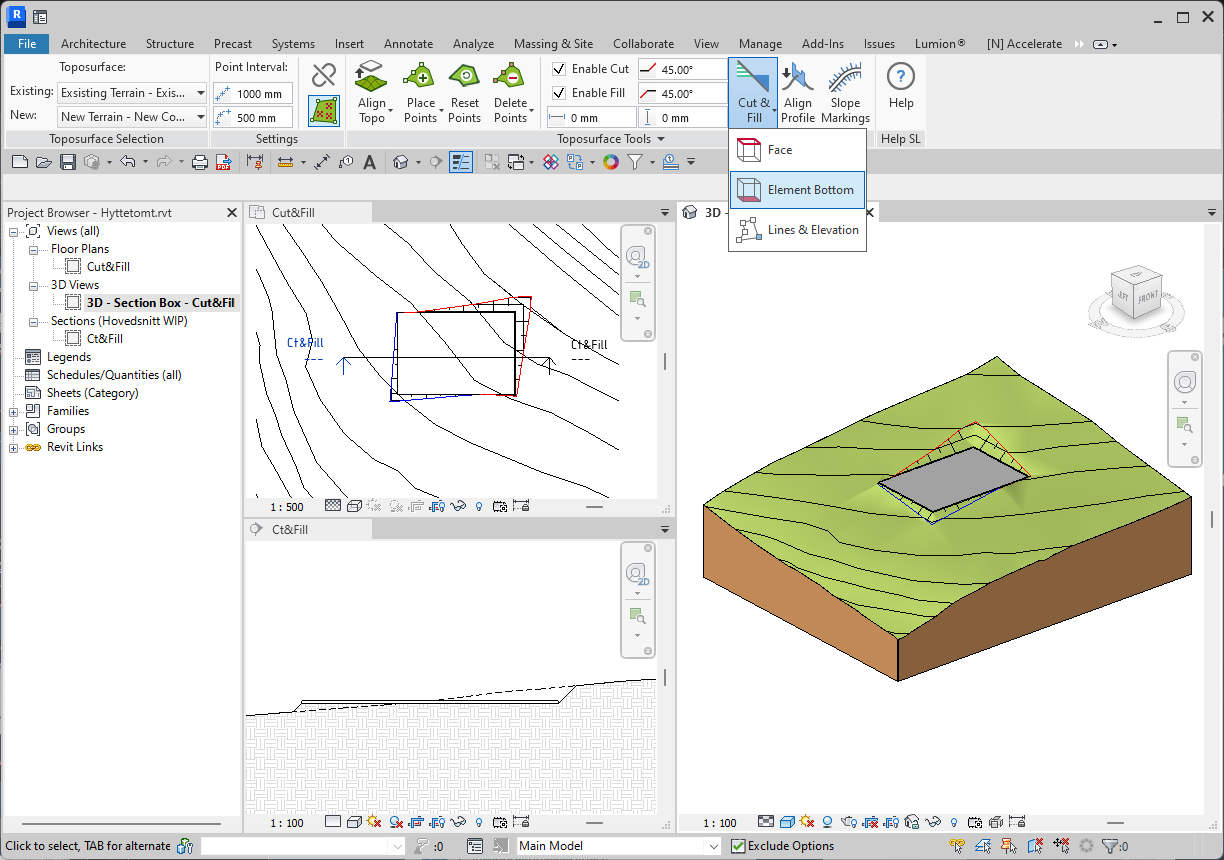Image resolution: width=1224 pixels, height=860 pixels.
Task: Open the Existing Toposurface dropdown
Action: 199,92
